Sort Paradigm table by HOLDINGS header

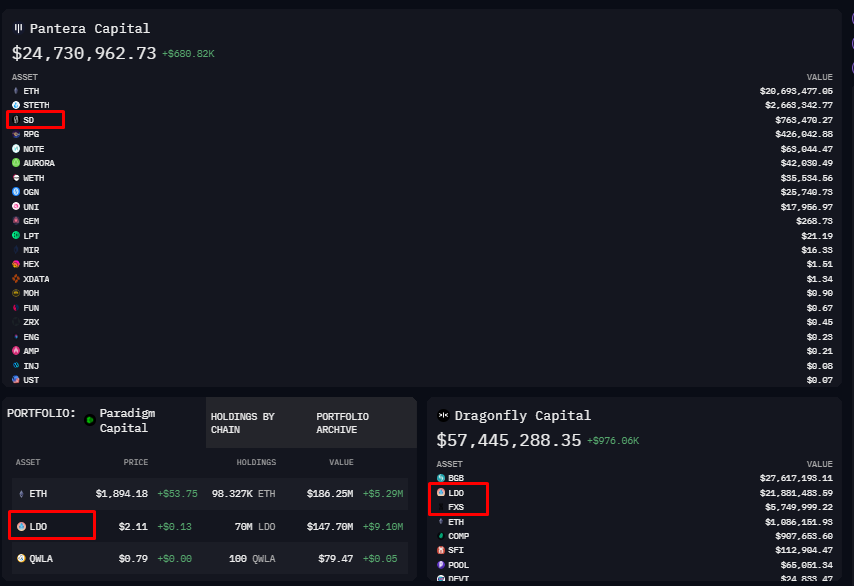[x=256, y=462]
